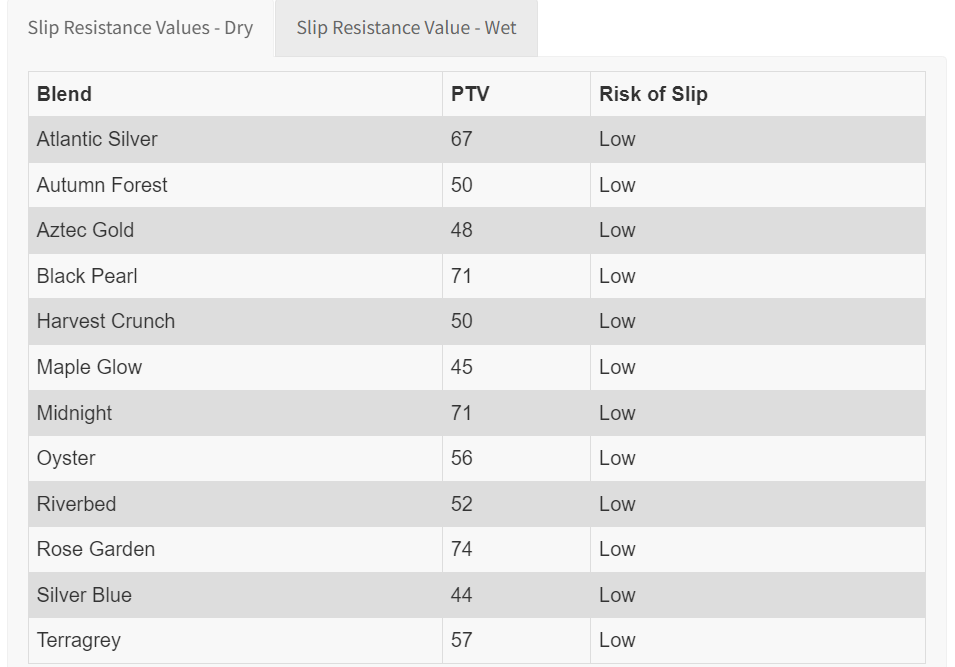The height and width of the screenshot is (667, 955).
Task: Click the PTV column header
Action: point(470,94)
